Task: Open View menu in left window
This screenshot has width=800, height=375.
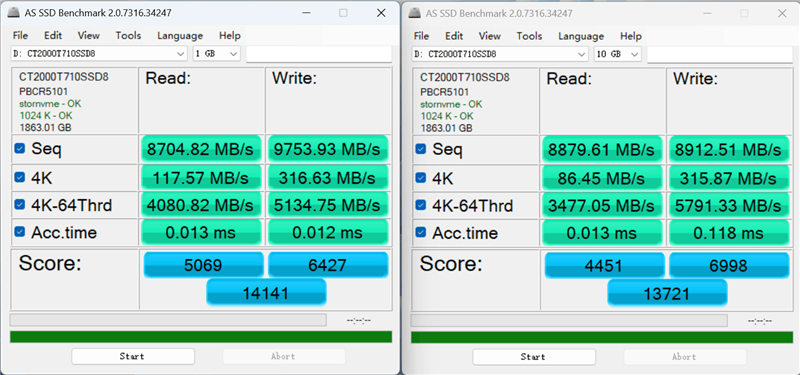Action: (89, 36)
